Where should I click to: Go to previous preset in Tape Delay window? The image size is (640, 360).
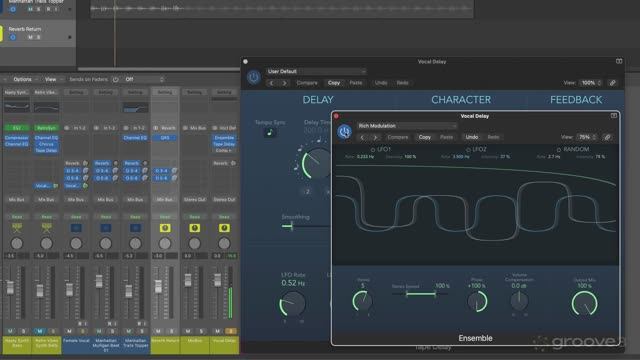point(272,83)
